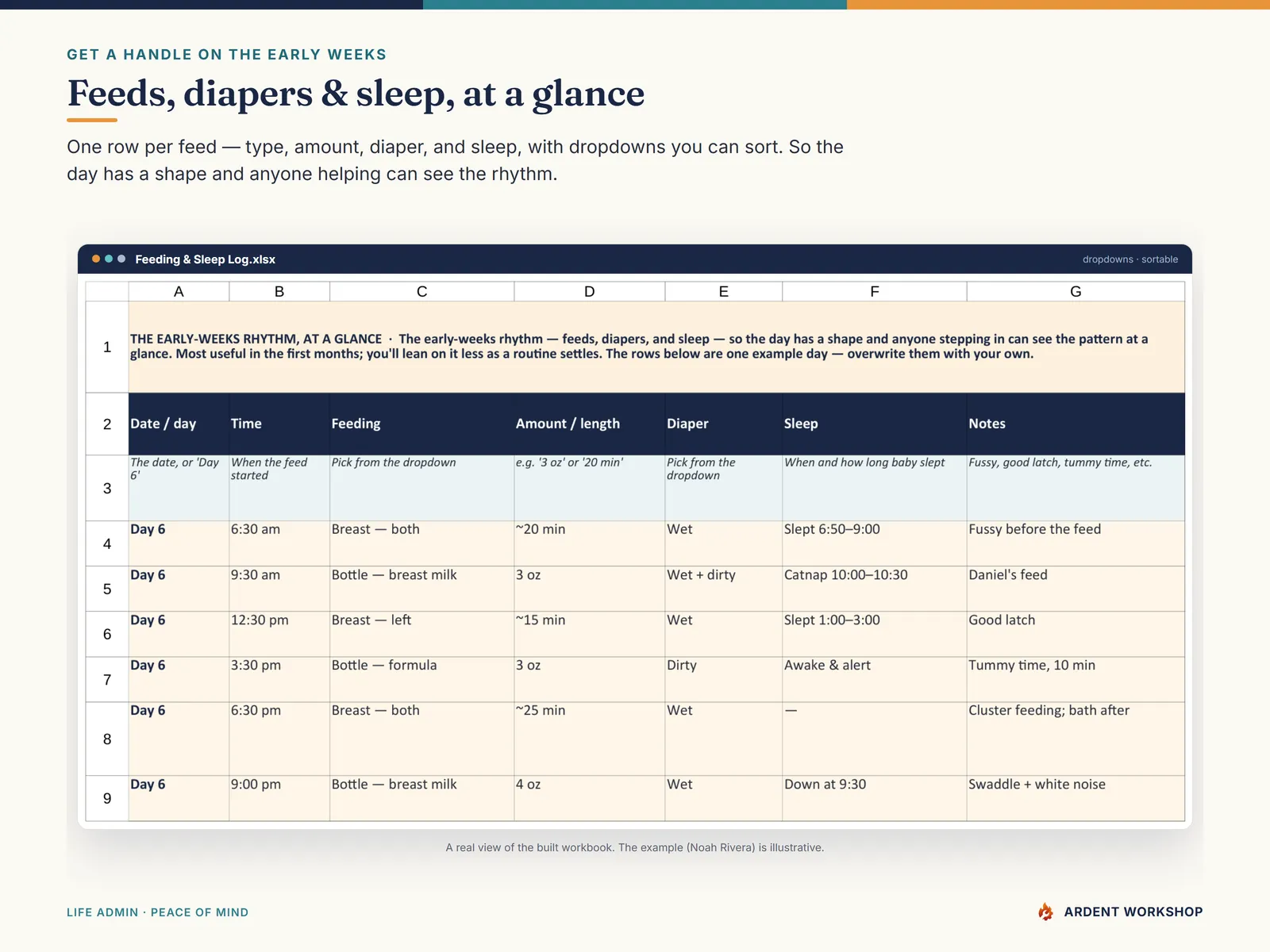Select column C header
This screenshot has height=952, width=1270.
[422, 291]
